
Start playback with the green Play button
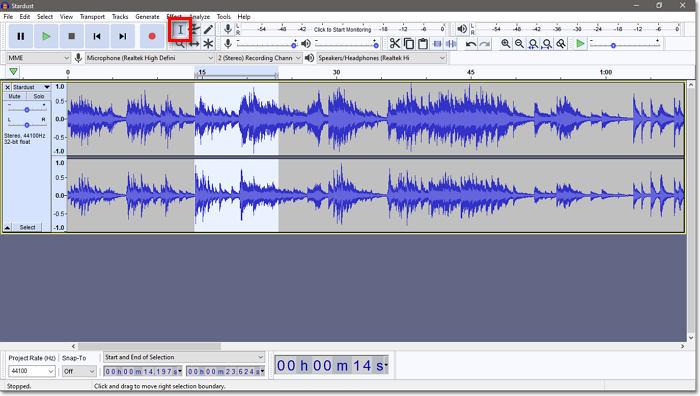(46, 36)
